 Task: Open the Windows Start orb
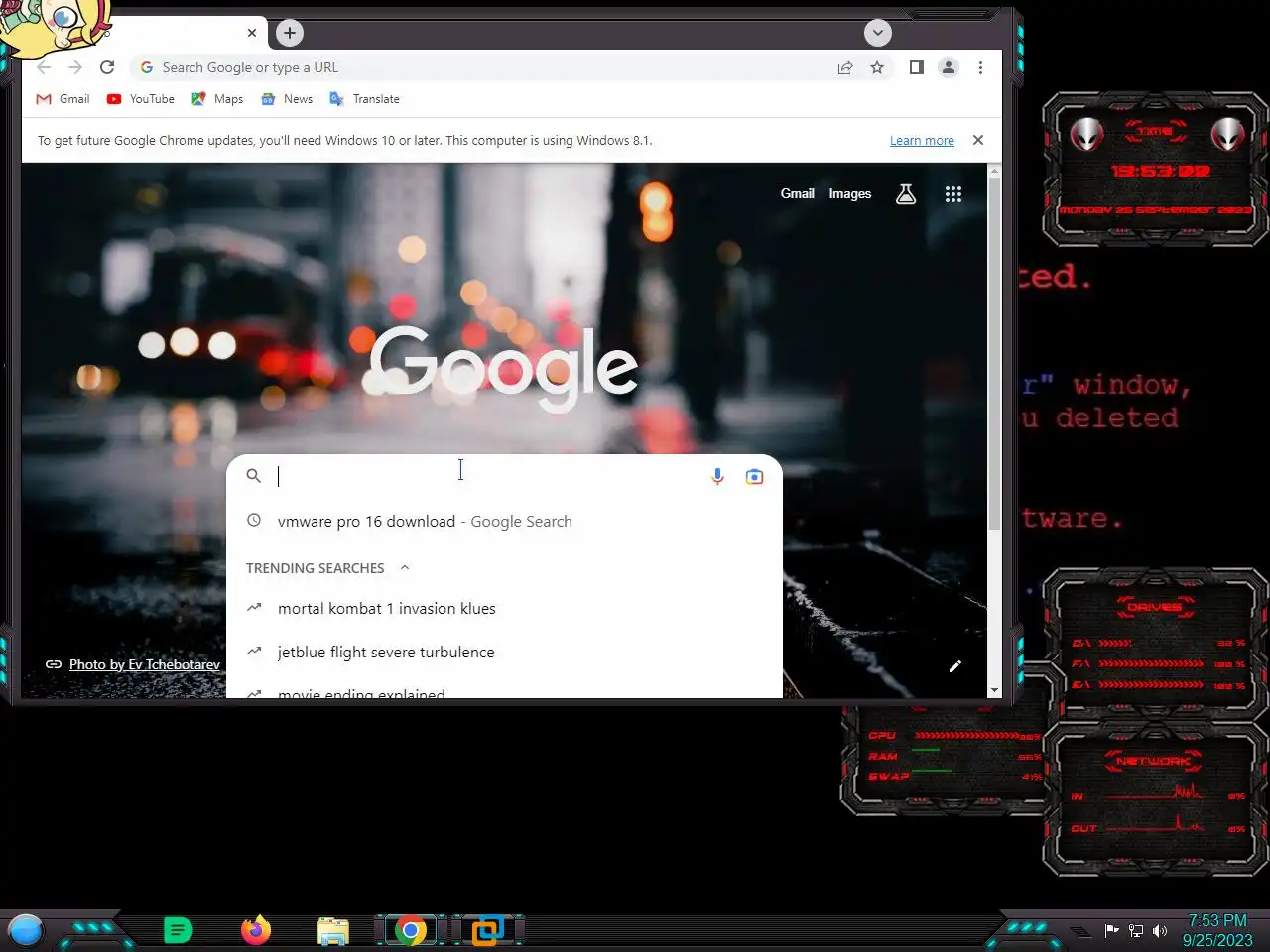point(26,930)
